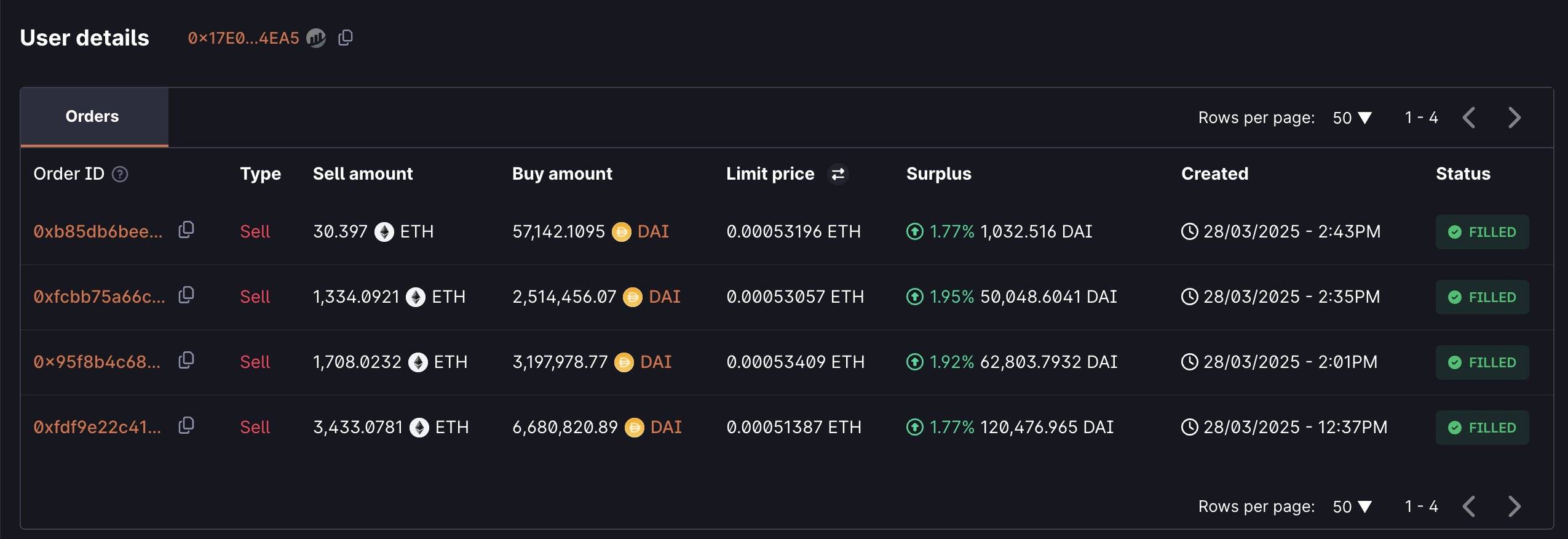This screenshot has width=1568, height=539.
Task: Open order link 0xb85db6bee
Action: [x=98, y=232]
